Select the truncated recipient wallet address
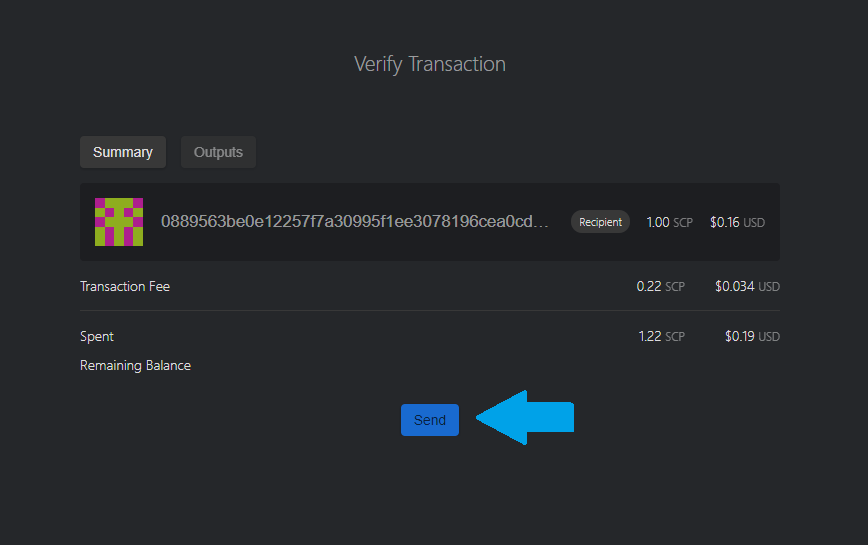Image resolution: width=868 pixels, height=545 pixels. pos(354,221)
